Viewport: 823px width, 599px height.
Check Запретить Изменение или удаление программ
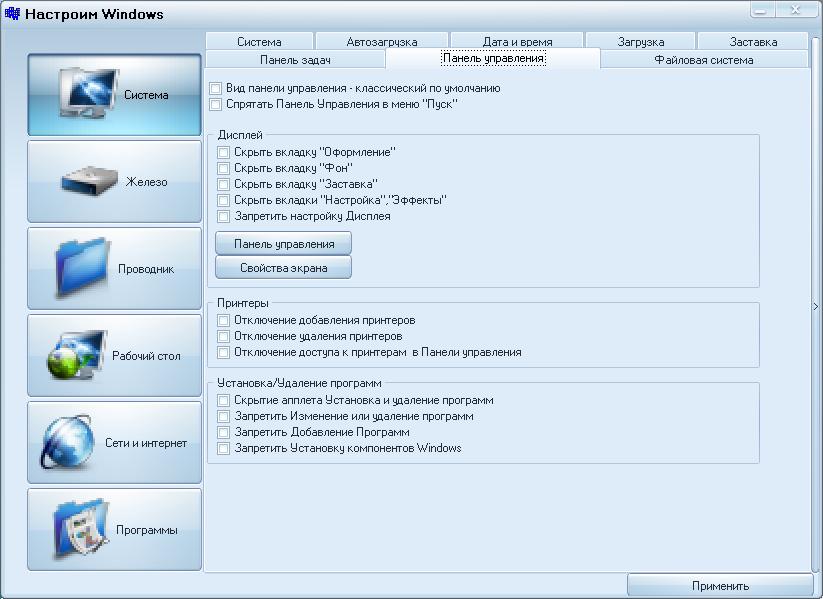223,416
